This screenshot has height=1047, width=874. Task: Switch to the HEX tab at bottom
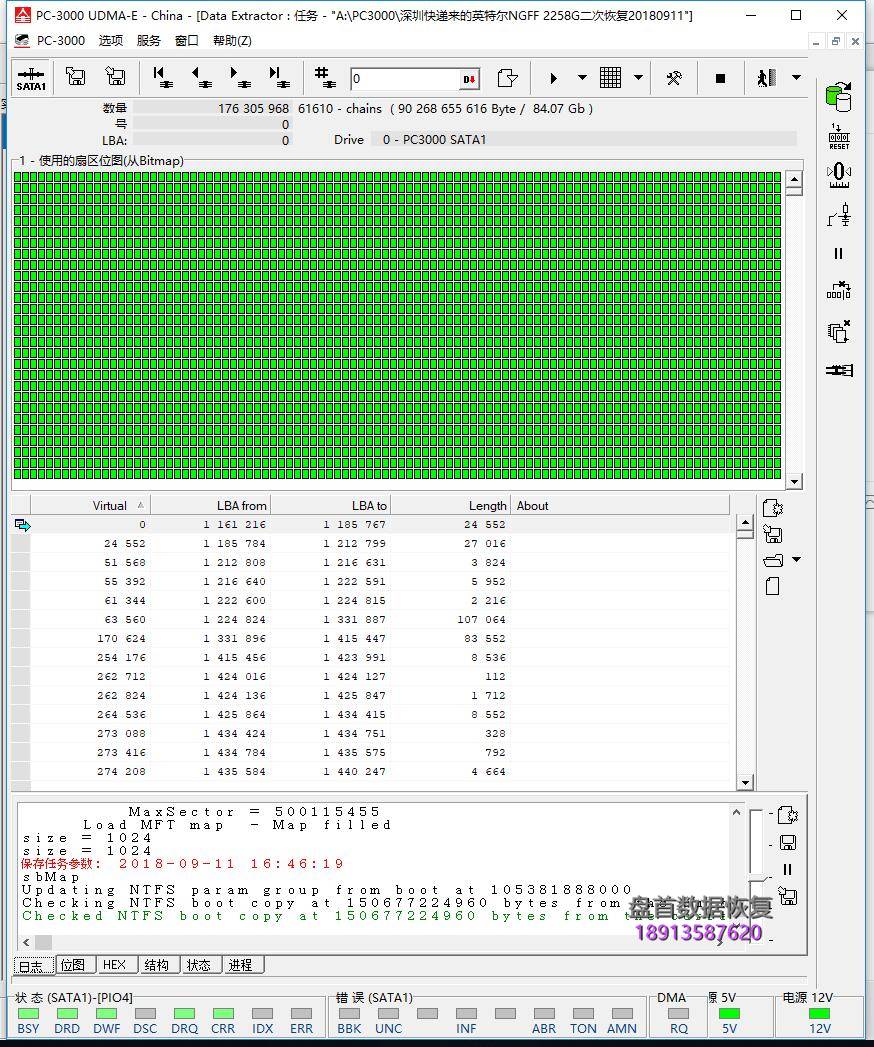(x=115, y=965)
